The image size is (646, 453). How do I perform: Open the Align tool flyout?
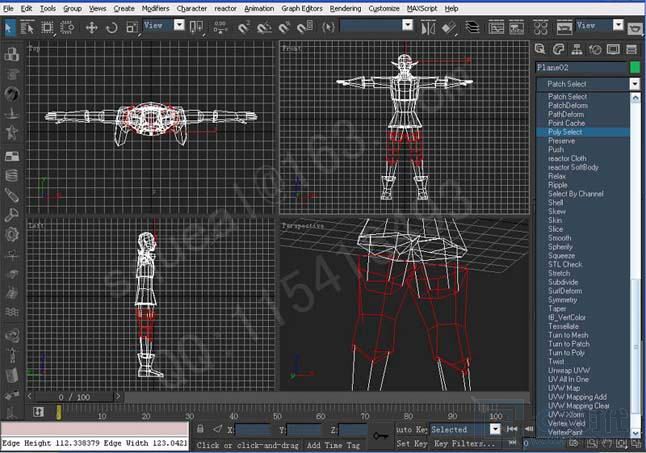449,28
